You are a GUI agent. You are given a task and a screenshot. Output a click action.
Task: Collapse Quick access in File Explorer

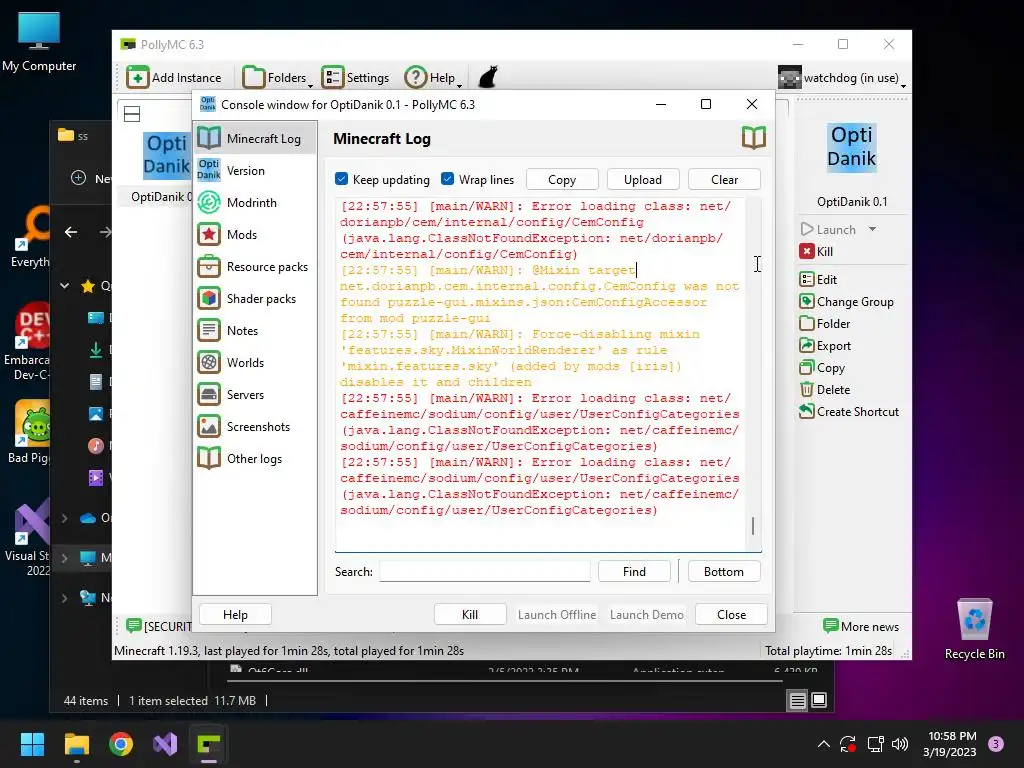[65, 285]
